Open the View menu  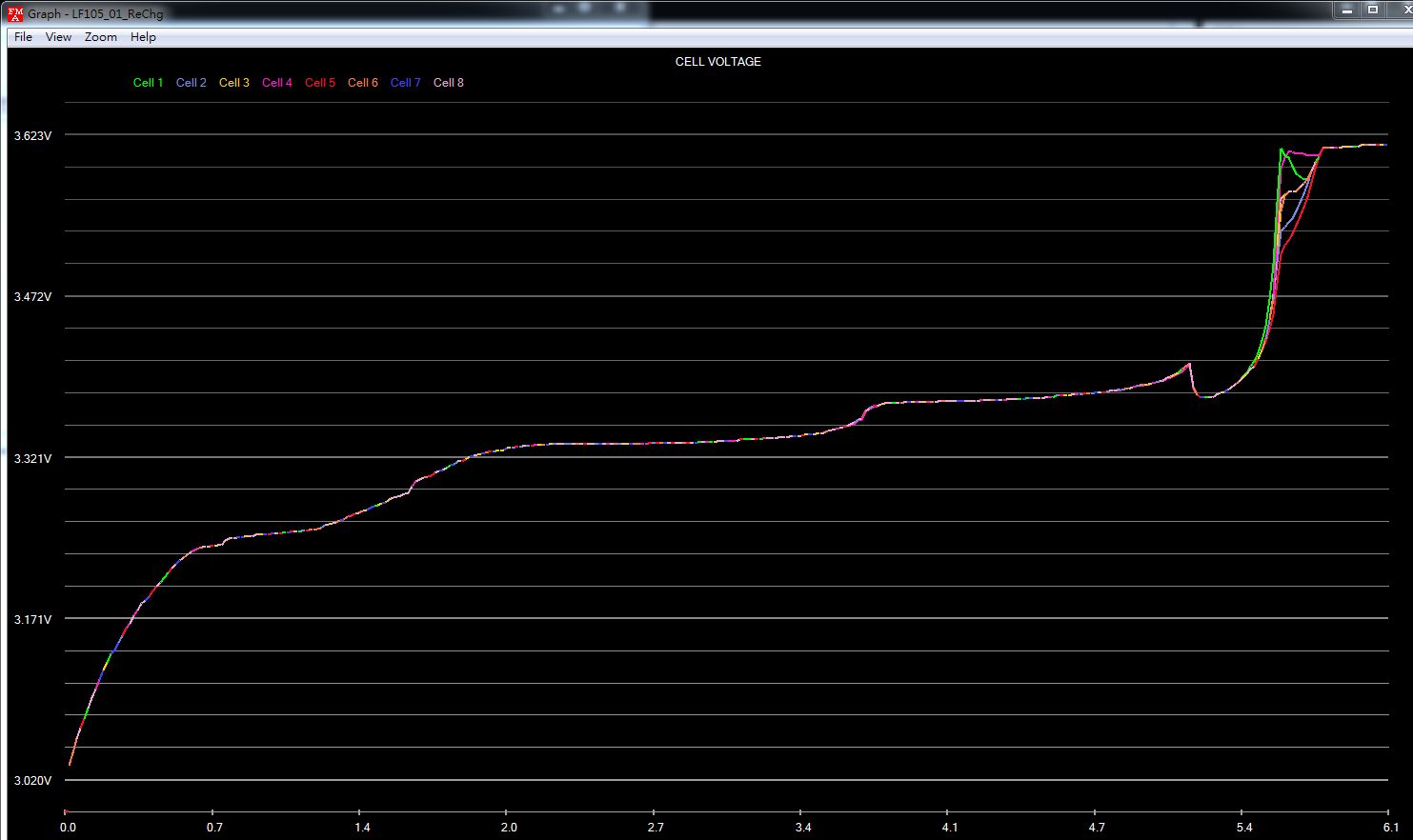[x=58, y=37]
